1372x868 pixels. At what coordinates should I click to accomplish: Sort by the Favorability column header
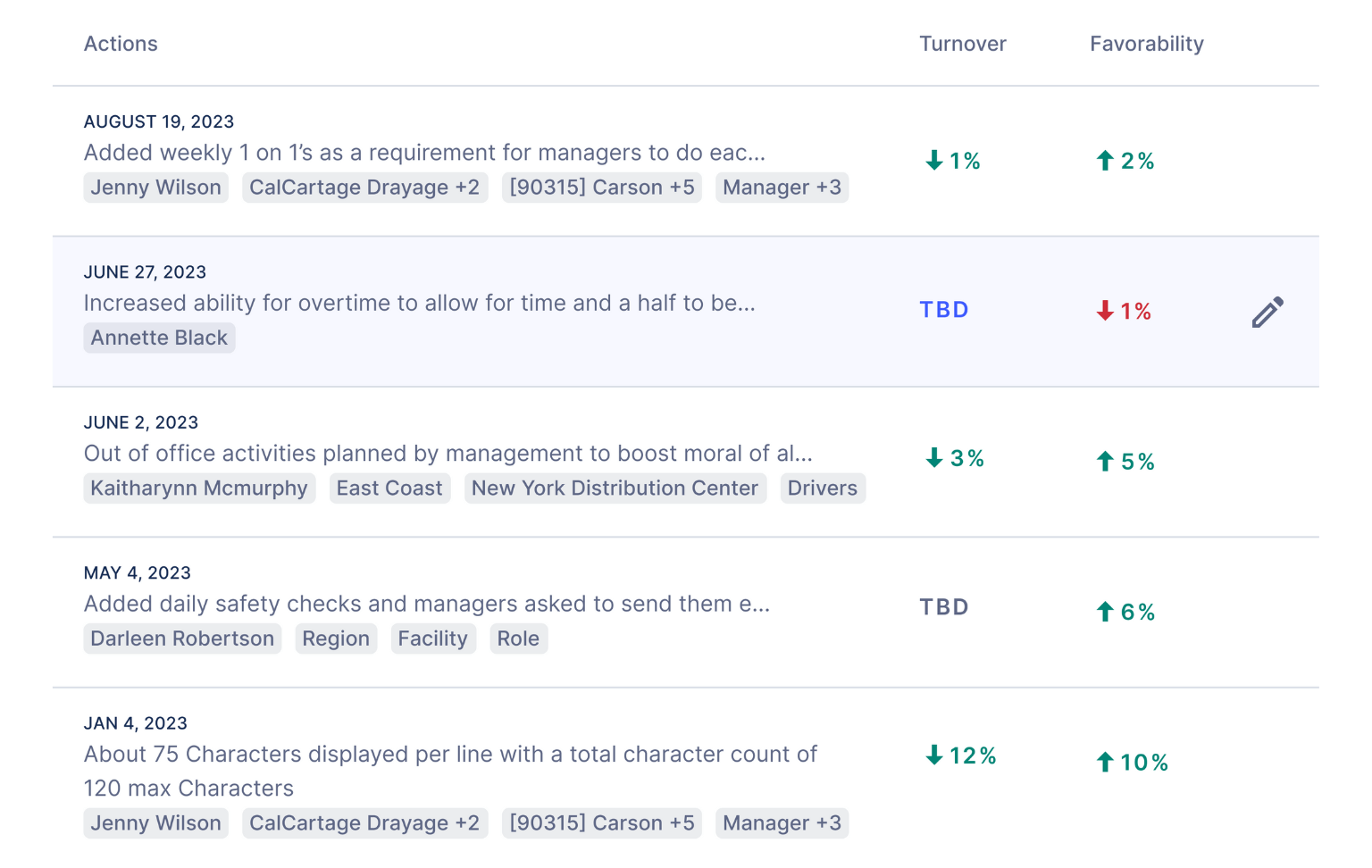click(1146, 43)
